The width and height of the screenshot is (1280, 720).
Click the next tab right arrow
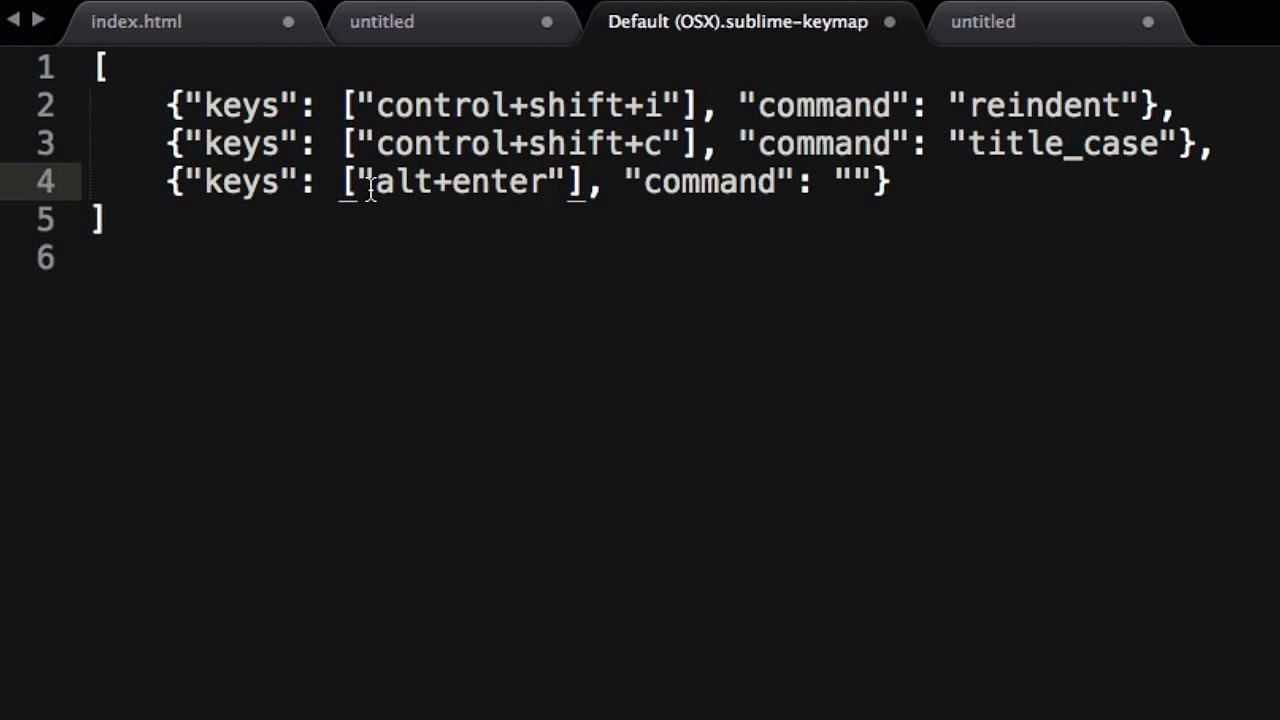pos(38,19)
